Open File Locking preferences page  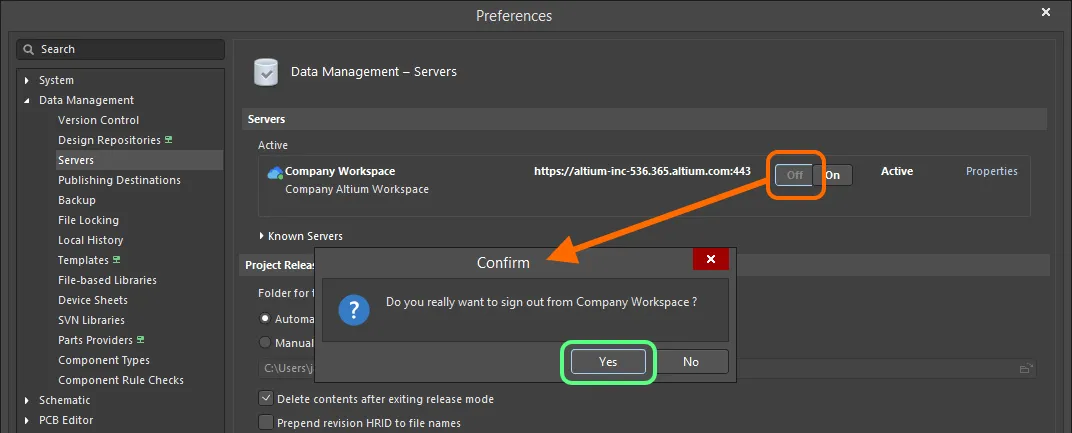click(88, 220)
